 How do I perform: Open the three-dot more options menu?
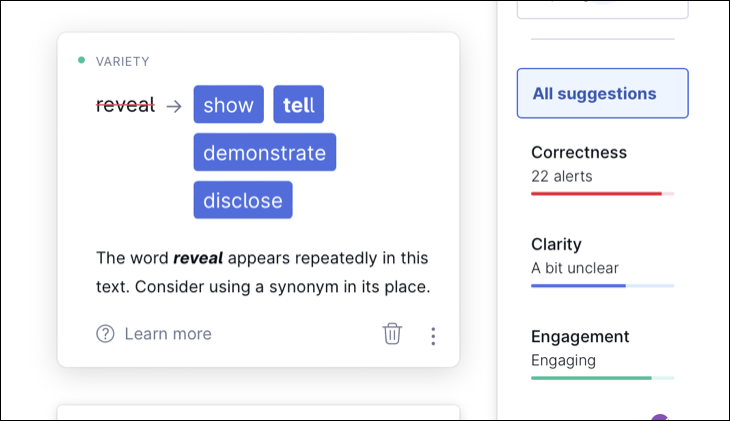click(x=433, y=336)
